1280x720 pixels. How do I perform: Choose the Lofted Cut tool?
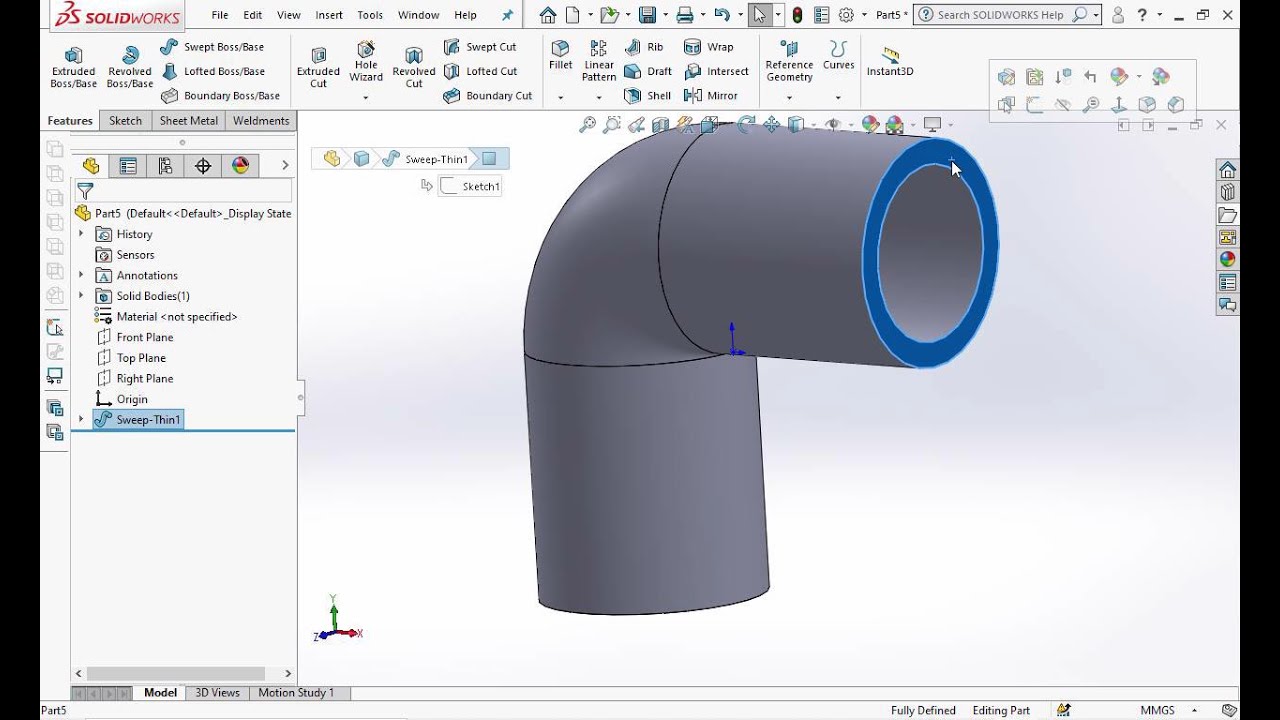pyautogui.click(x=480, y=71)
